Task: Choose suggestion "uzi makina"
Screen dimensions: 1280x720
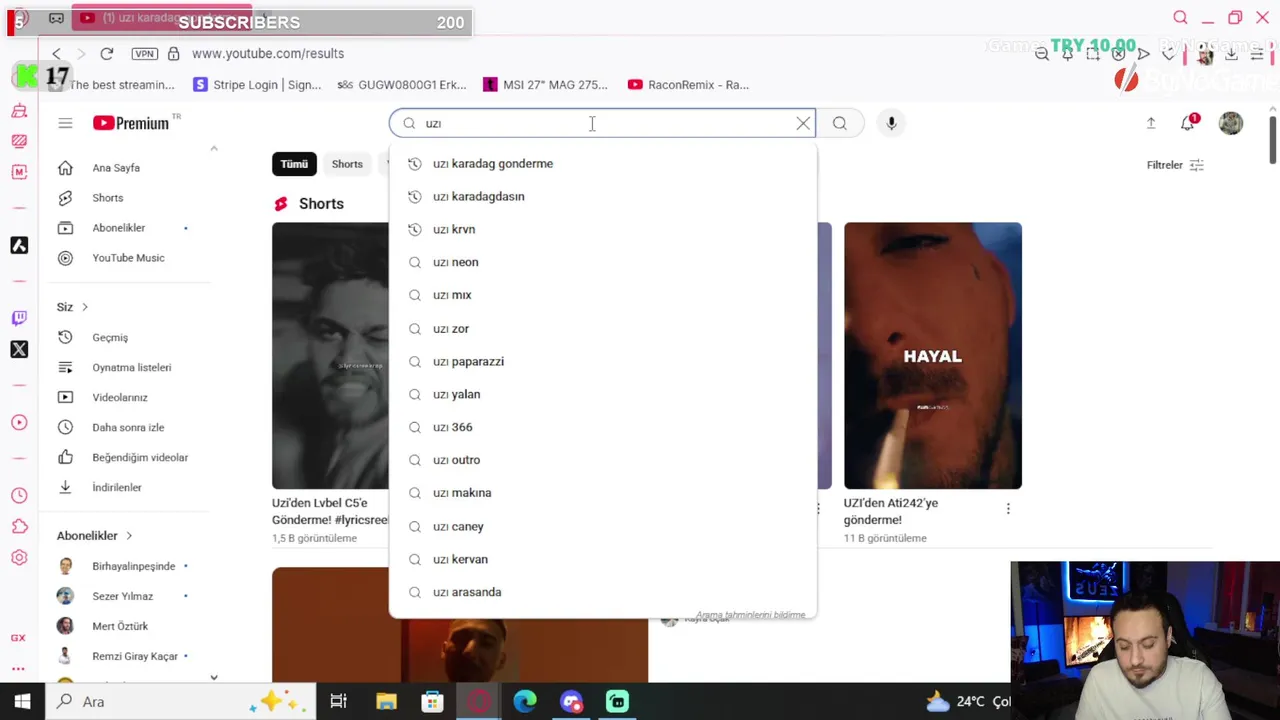Action: tap(603, 493)
